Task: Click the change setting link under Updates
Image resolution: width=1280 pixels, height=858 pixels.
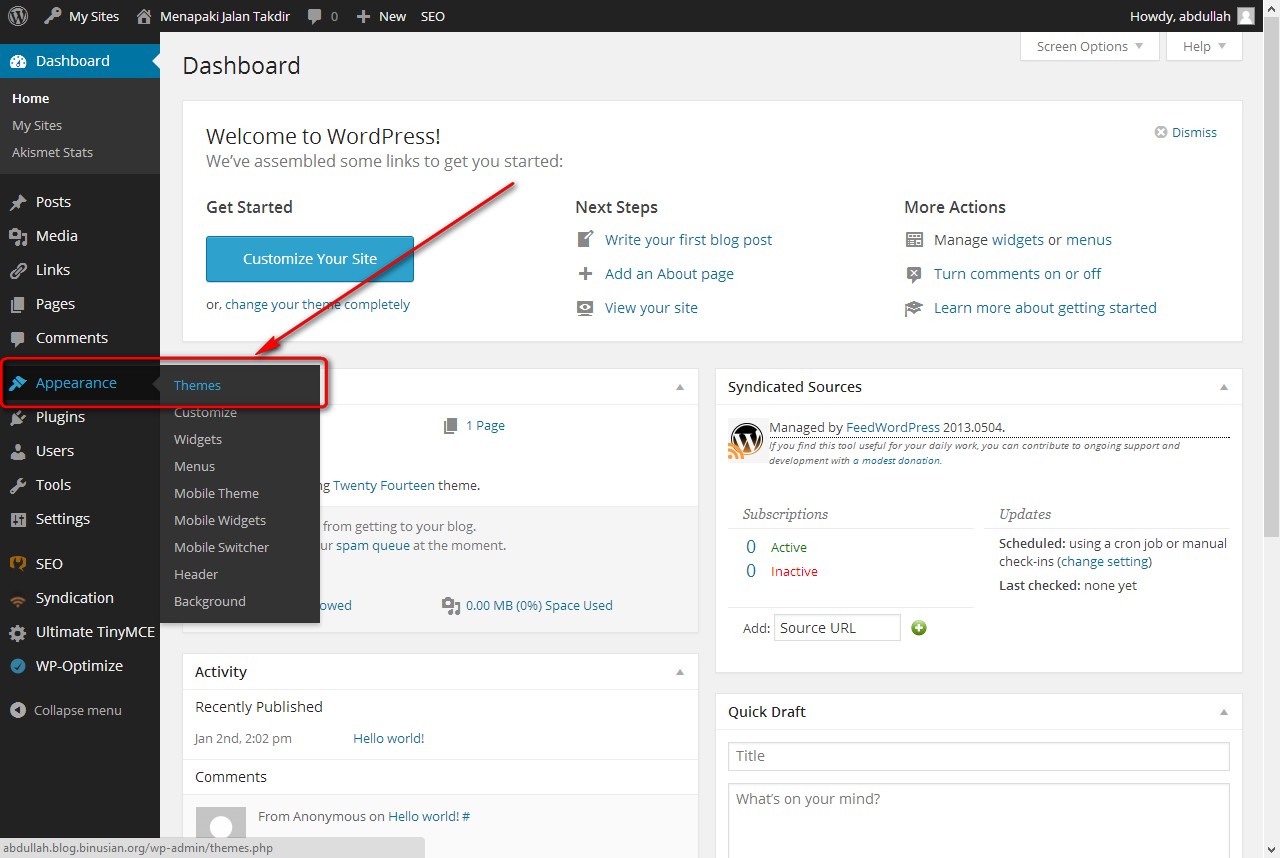Action: 1105,561
